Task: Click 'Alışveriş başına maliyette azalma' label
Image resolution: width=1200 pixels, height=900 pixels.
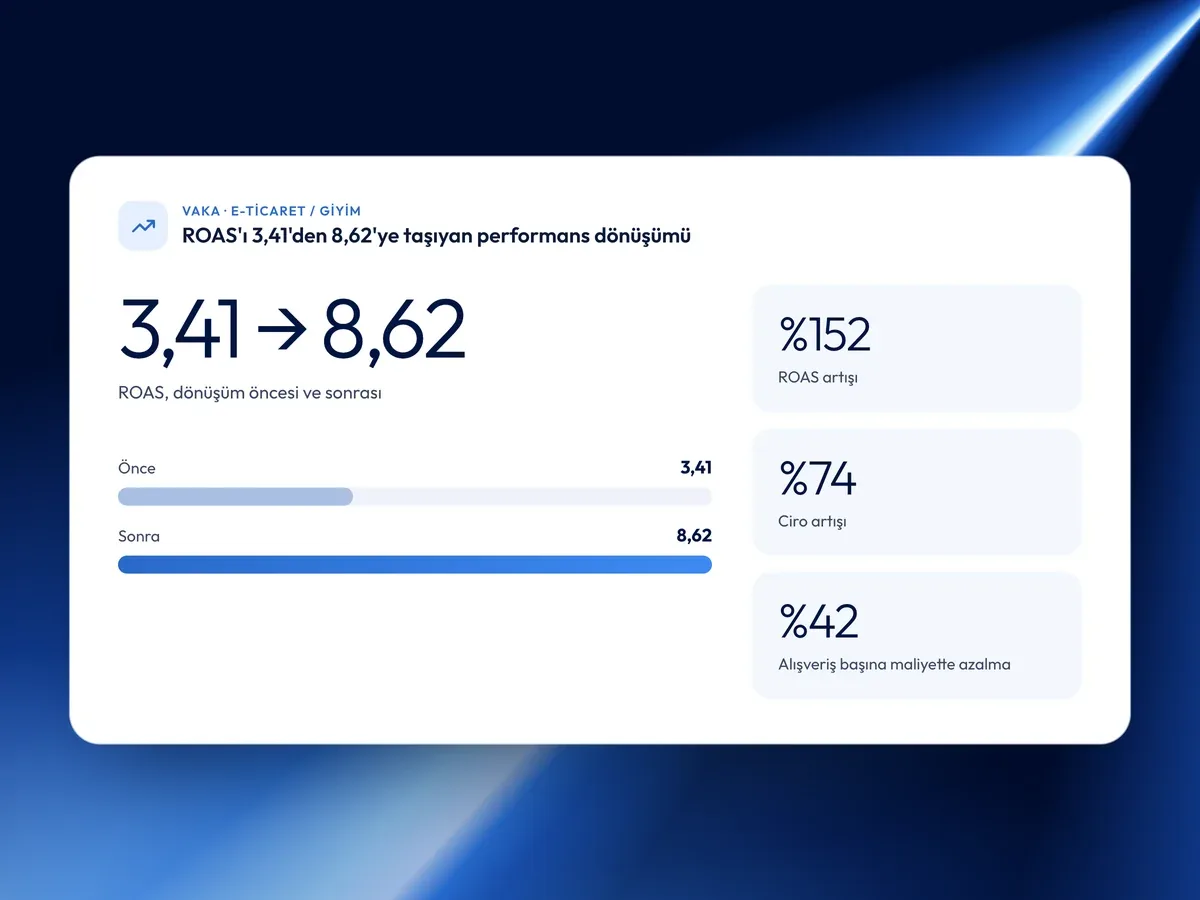Action: [x=894, y=664]
